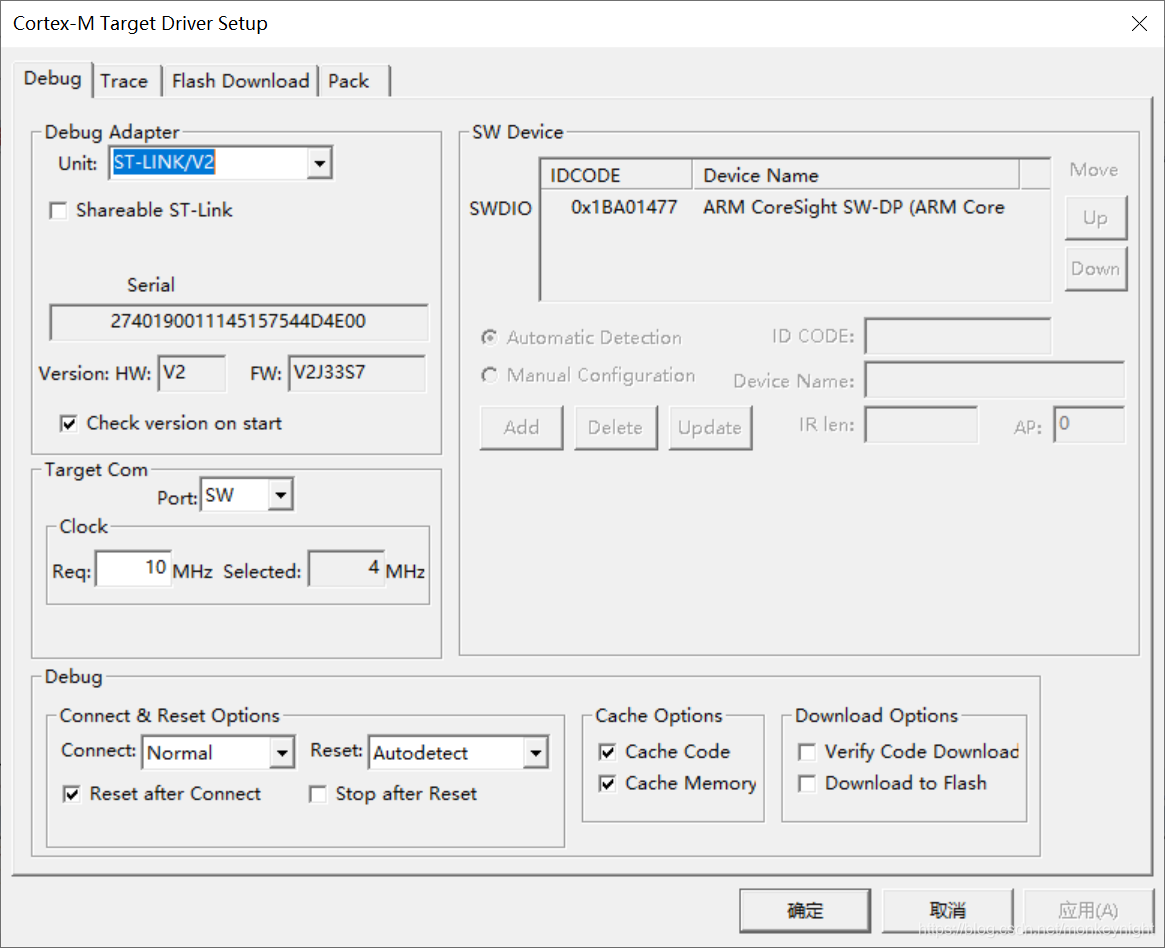Toggle Stop after Reset checkbox
This screenshot has height=948, width=1165.
[x=317, y=795]
